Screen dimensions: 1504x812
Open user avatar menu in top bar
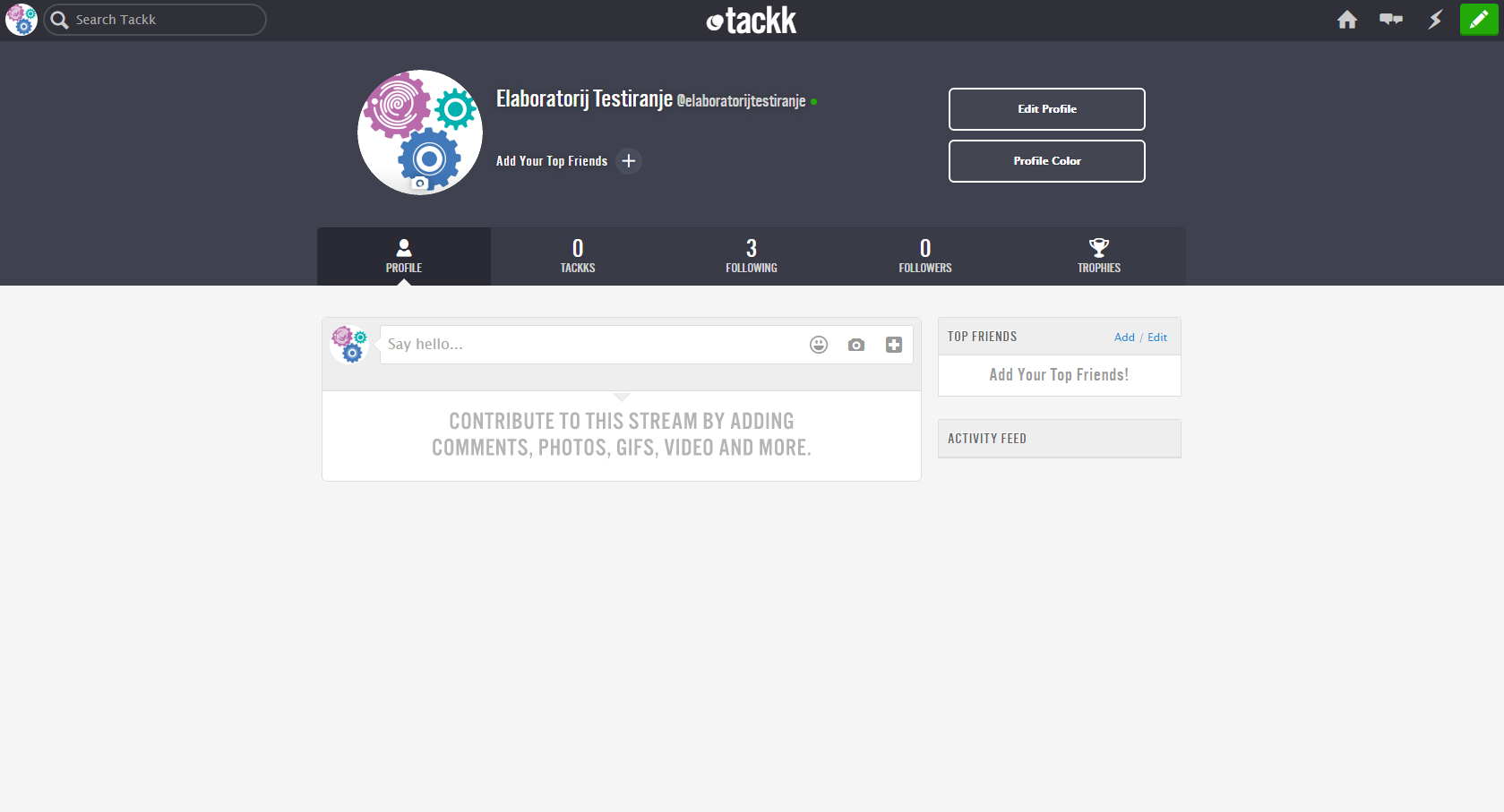point(21,20)
